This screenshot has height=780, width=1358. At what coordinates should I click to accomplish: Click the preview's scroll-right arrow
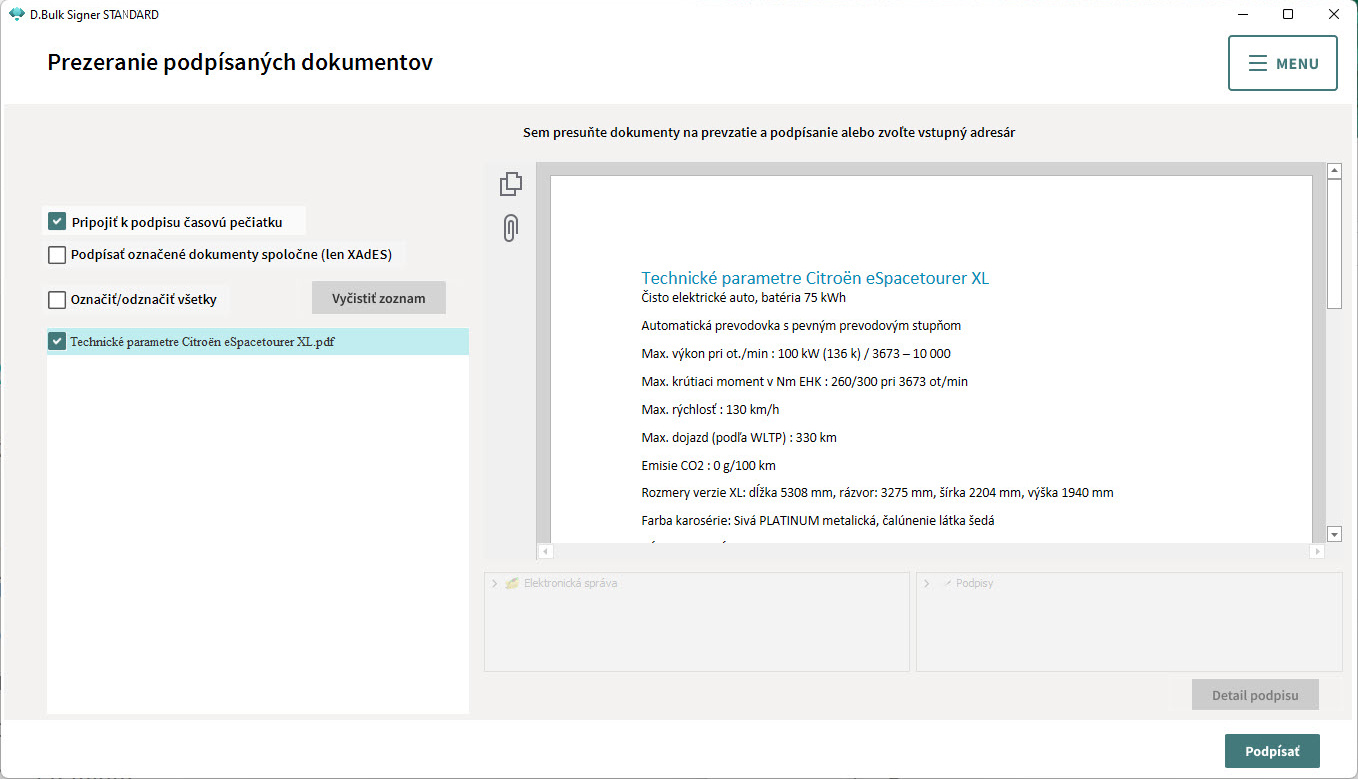point(1316,551)
